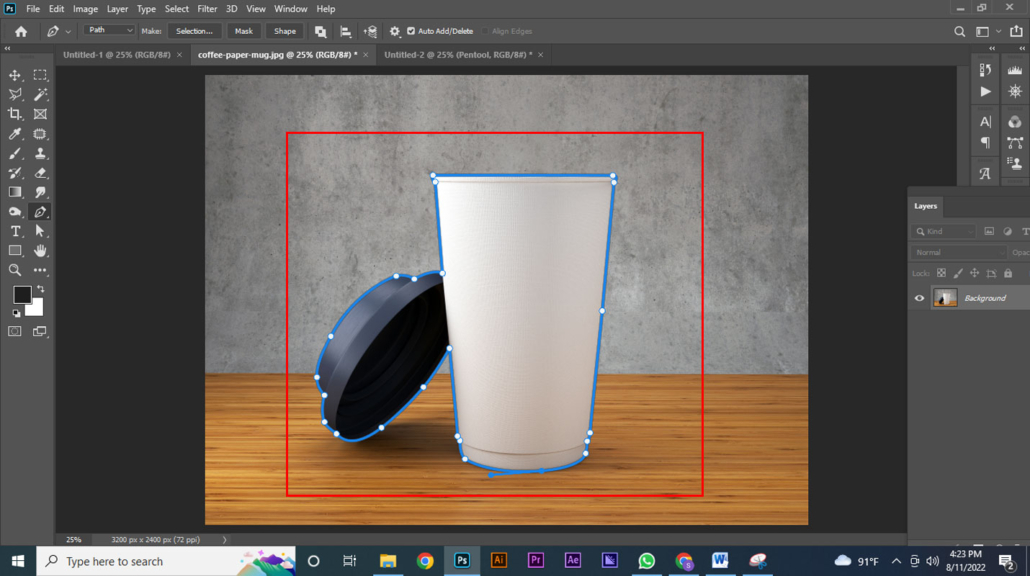The height and width of the screenshot is (576, 1030).
Task: Select the Horizontal Type tool
Action: (15, 231)
